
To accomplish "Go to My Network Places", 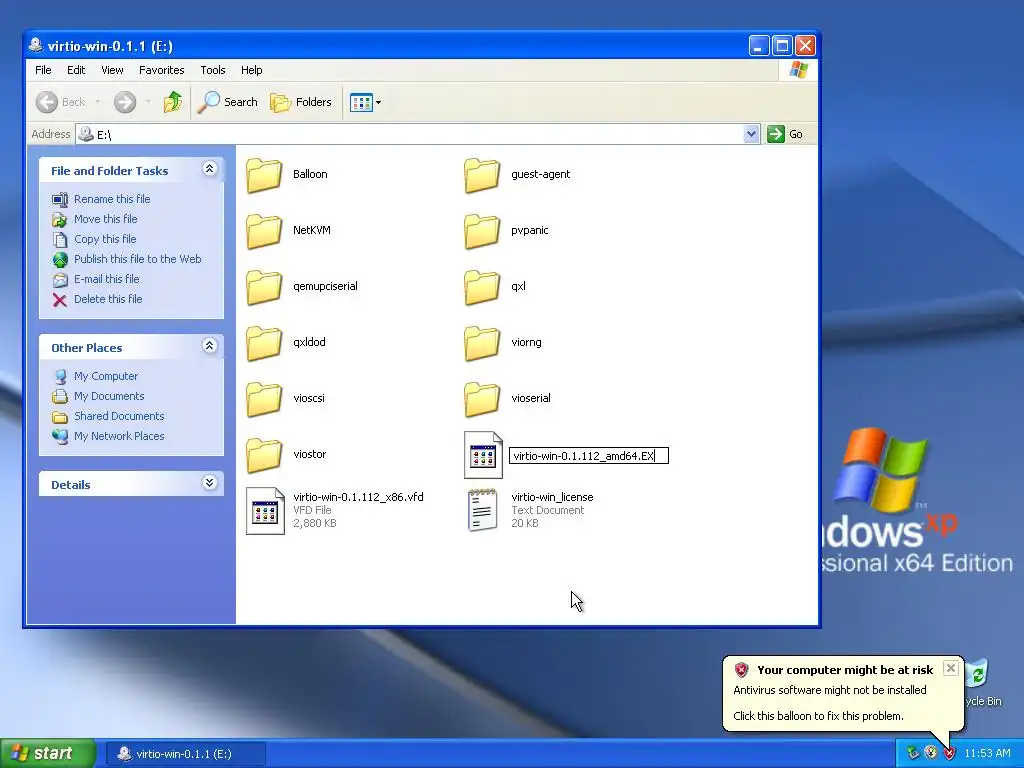I will 119,436.
